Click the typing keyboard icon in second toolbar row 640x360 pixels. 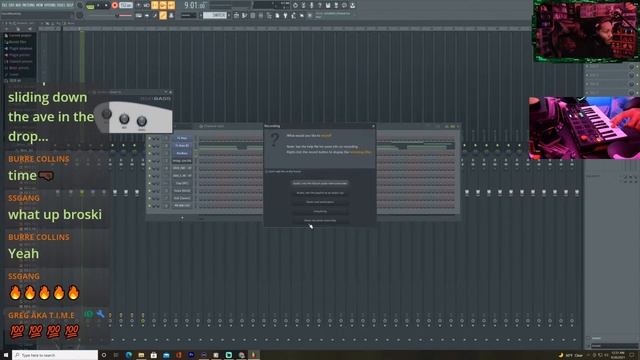click(x=139, y=15)
